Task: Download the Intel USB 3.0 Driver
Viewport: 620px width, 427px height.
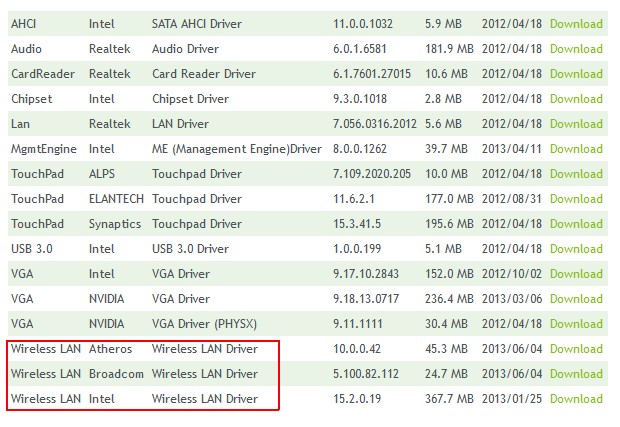Action: click(576, 249)
